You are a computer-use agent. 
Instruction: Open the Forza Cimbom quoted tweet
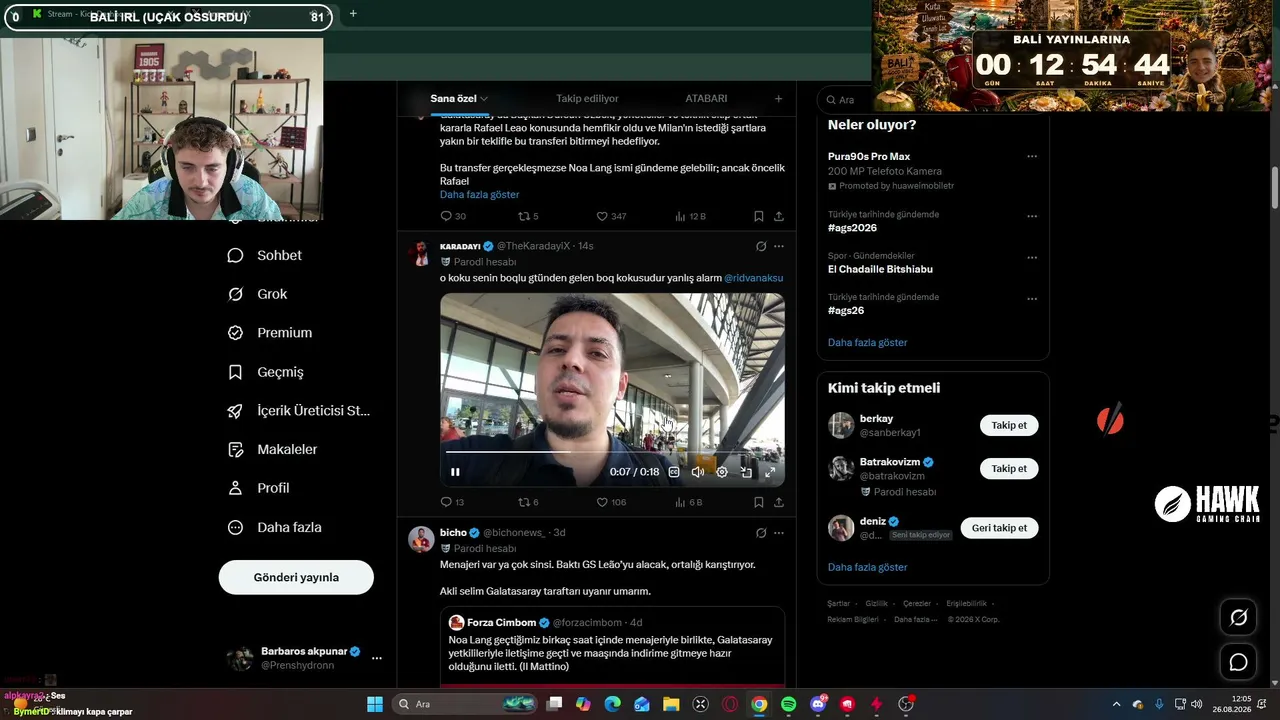(x=612, y=647)
